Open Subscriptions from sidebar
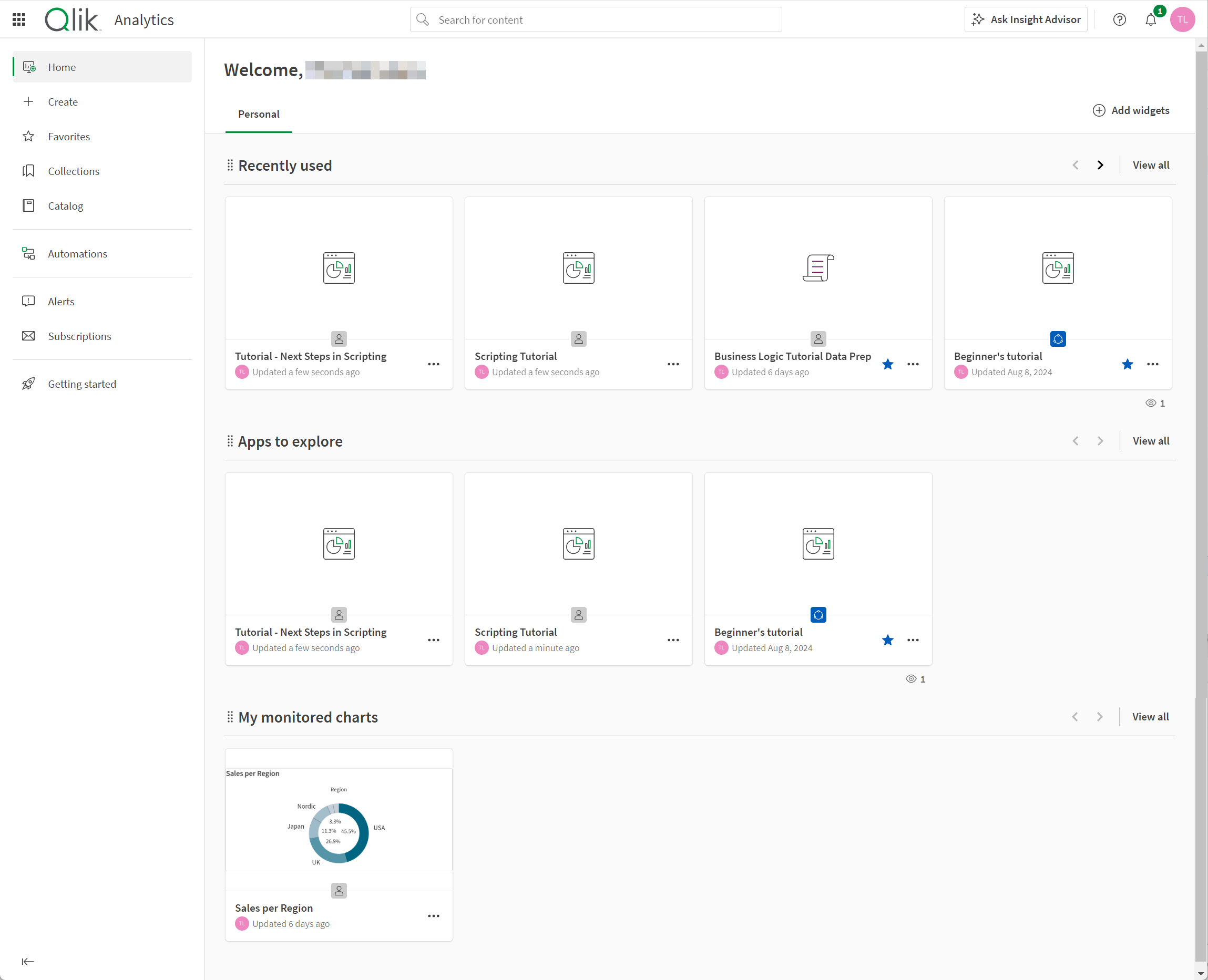Screen dimensions: 1208x980 (80, 335)
